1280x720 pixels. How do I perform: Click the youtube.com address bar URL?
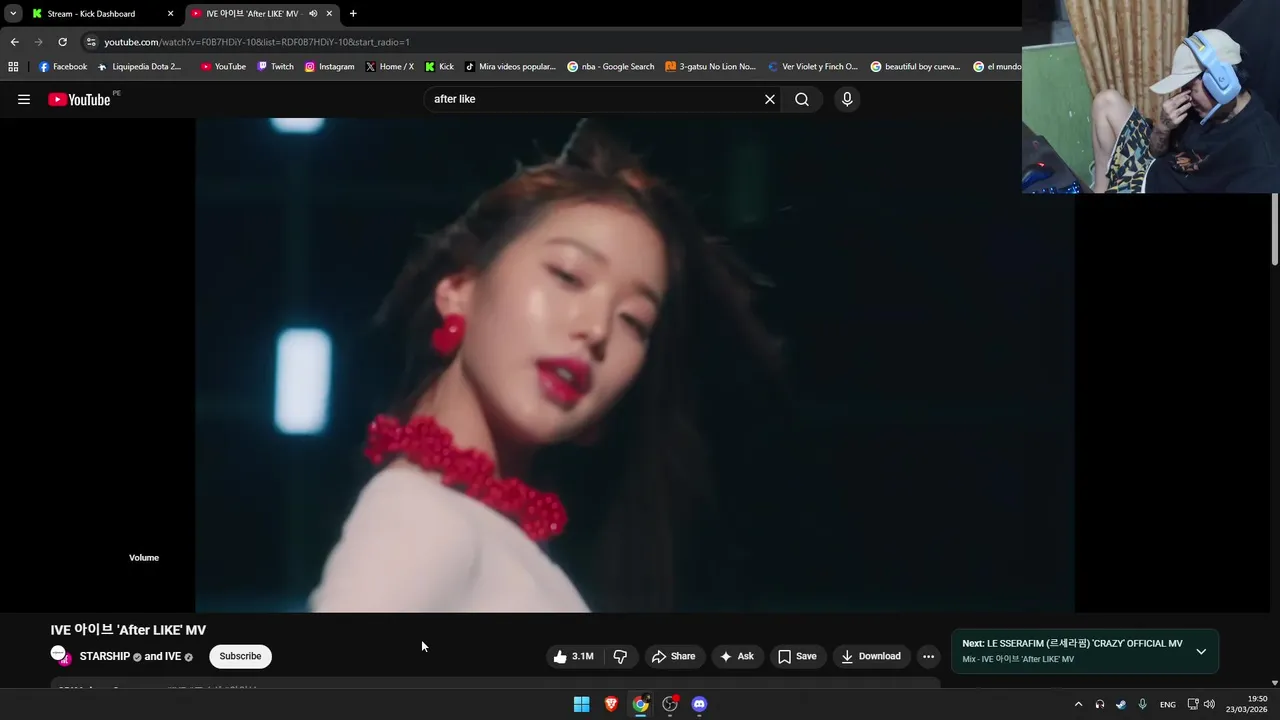[257, 42]
